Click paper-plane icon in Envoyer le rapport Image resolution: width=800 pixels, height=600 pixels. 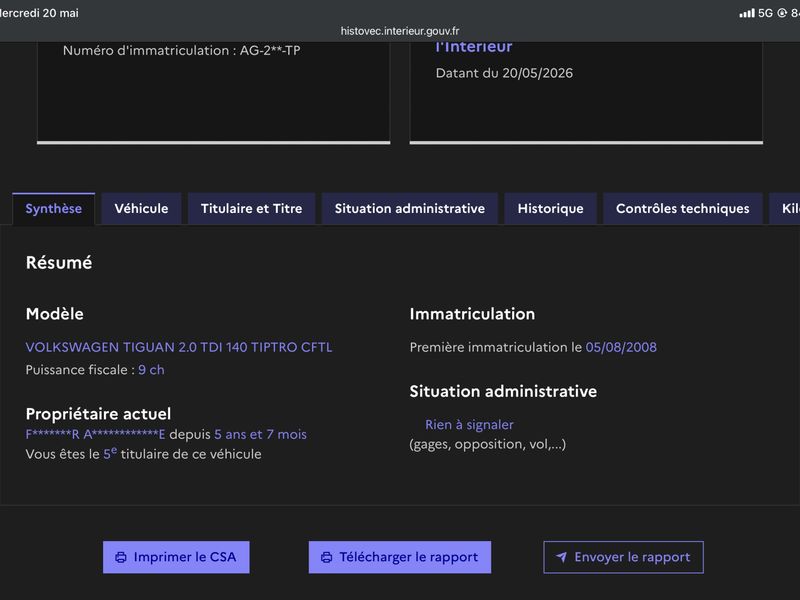pos(561,557)
